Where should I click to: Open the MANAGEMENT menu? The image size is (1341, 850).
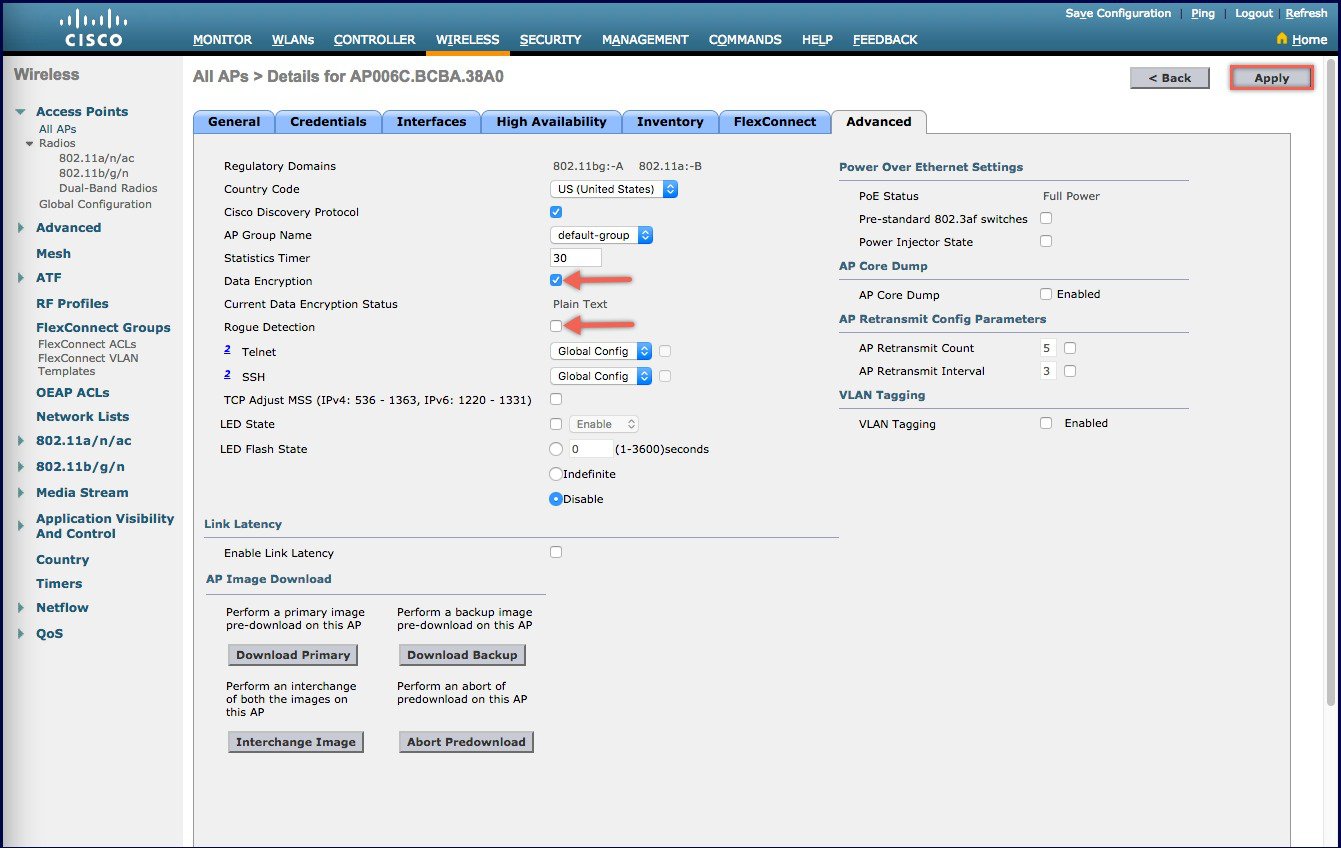(x=645, y=40)
